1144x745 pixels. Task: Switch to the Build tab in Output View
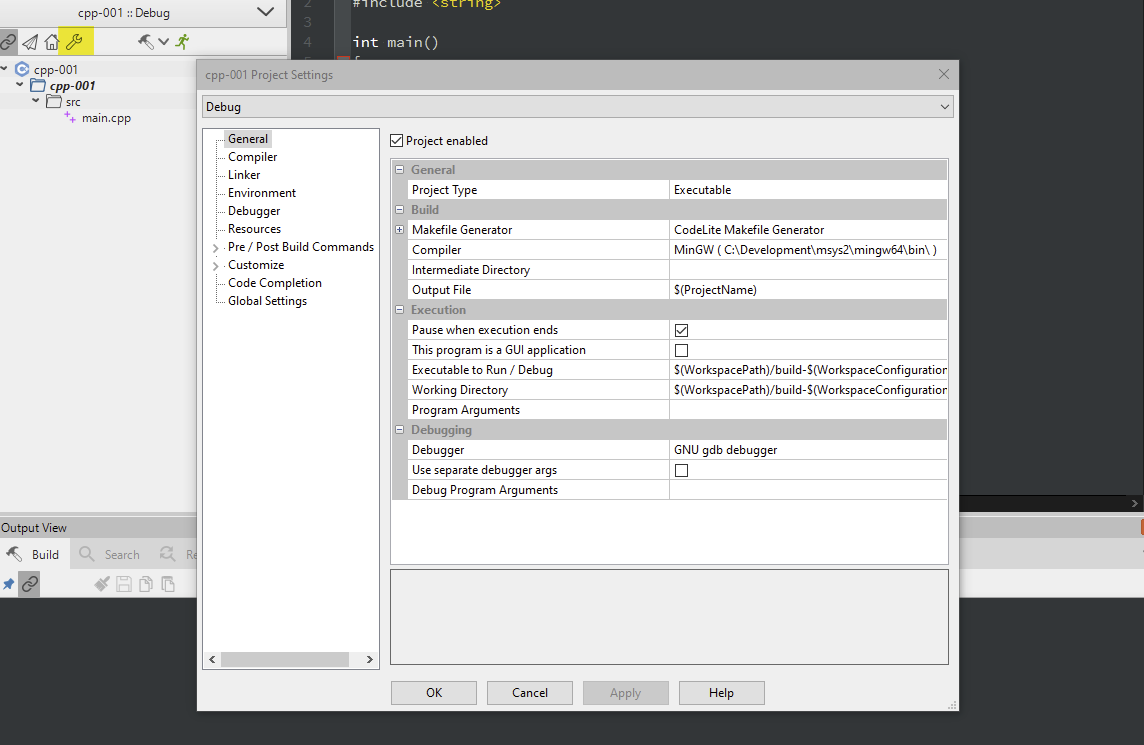(34, 555)
